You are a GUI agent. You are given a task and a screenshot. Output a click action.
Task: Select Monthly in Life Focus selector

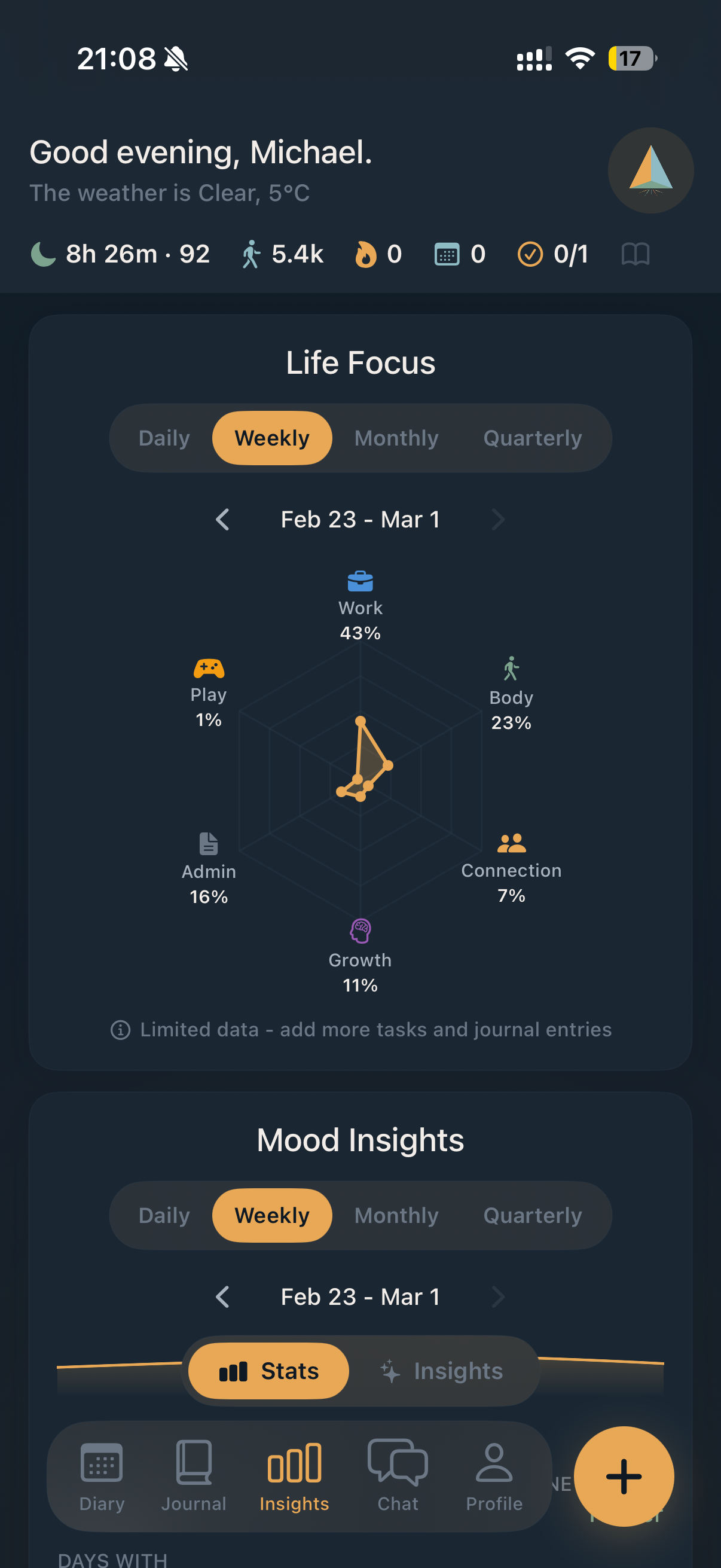pos(396,438)
